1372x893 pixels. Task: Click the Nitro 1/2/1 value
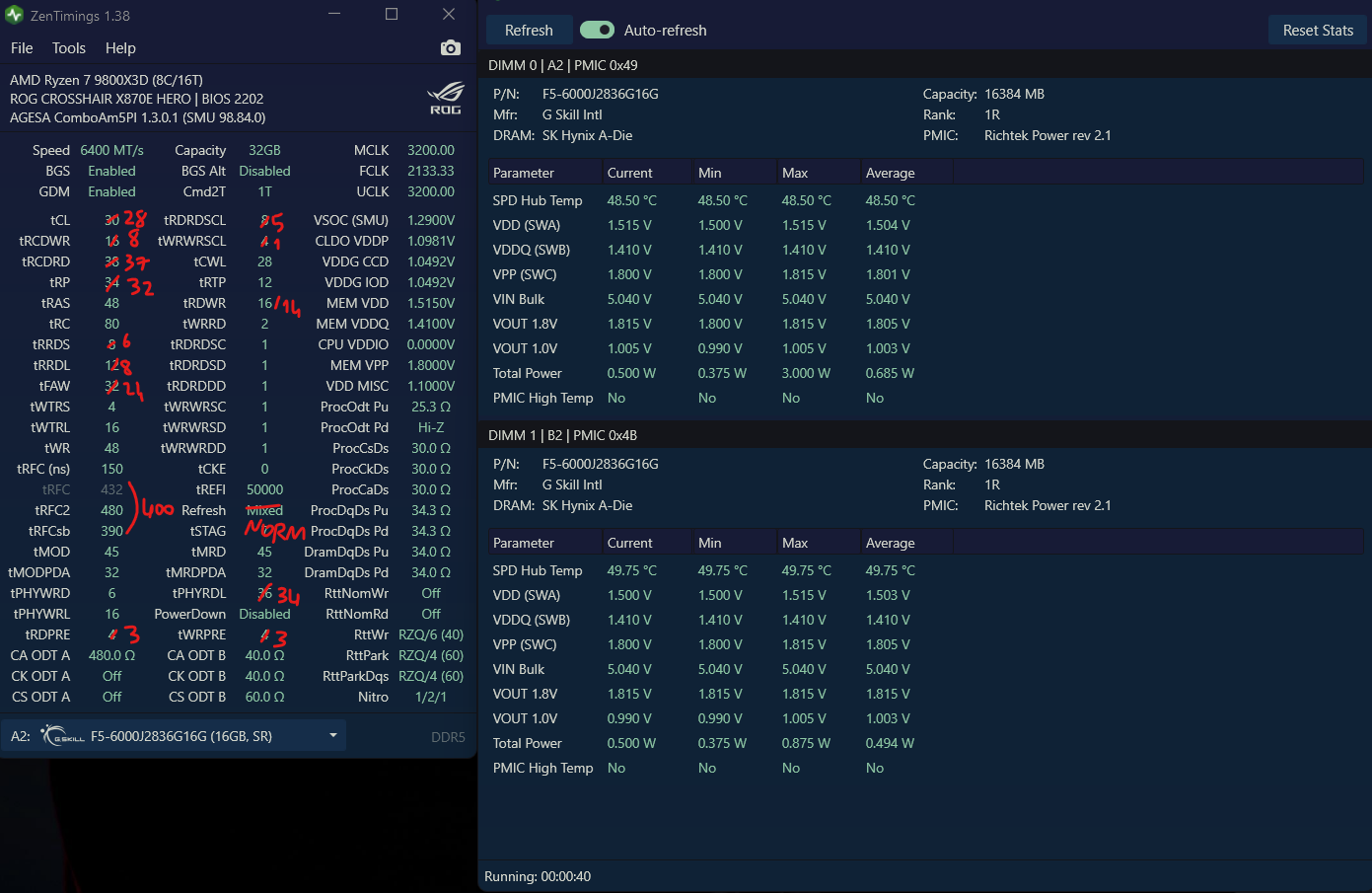point(431,697)
